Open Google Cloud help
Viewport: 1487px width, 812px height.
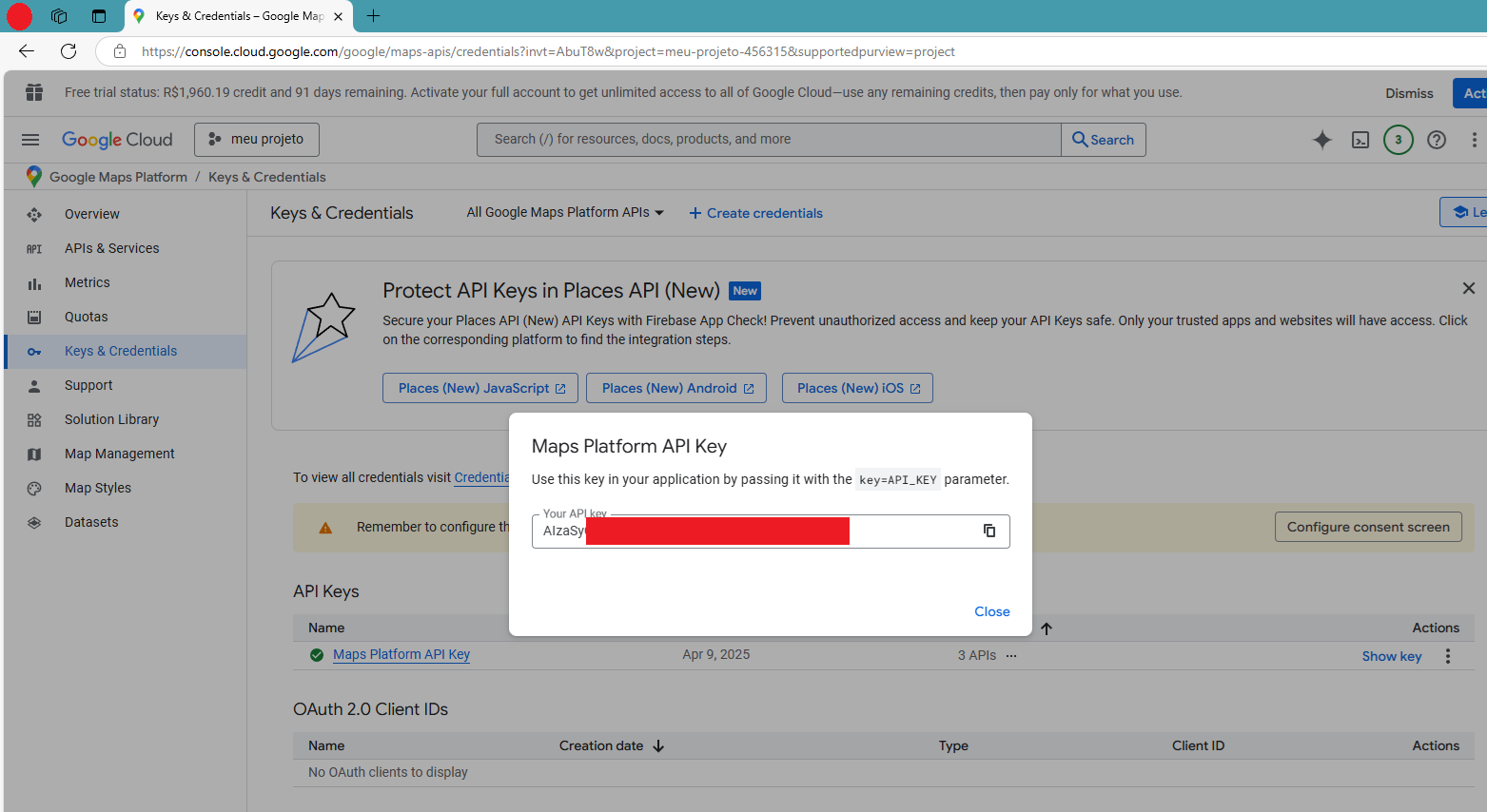point(1437,140)
